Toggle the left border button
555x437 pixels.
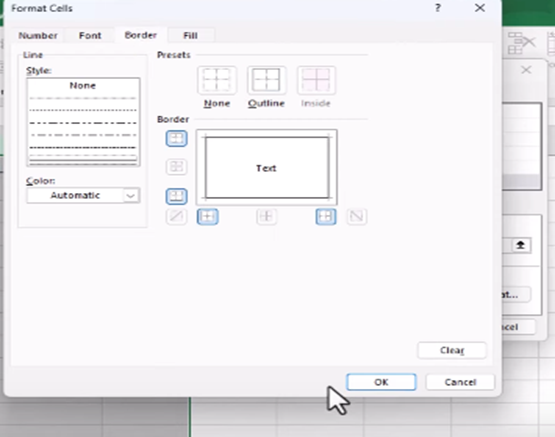(208, 216)
